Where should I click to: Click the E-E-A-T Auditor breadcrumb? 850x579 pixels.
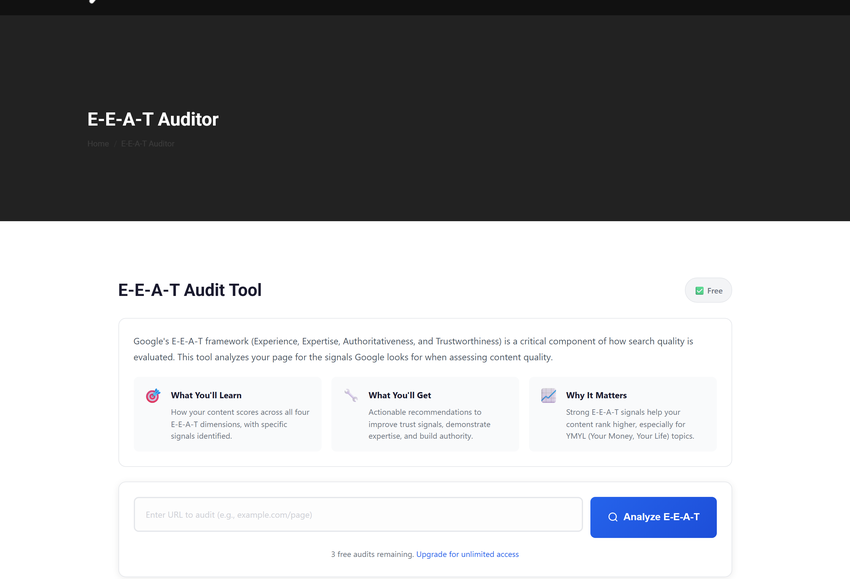pos(147,144)
